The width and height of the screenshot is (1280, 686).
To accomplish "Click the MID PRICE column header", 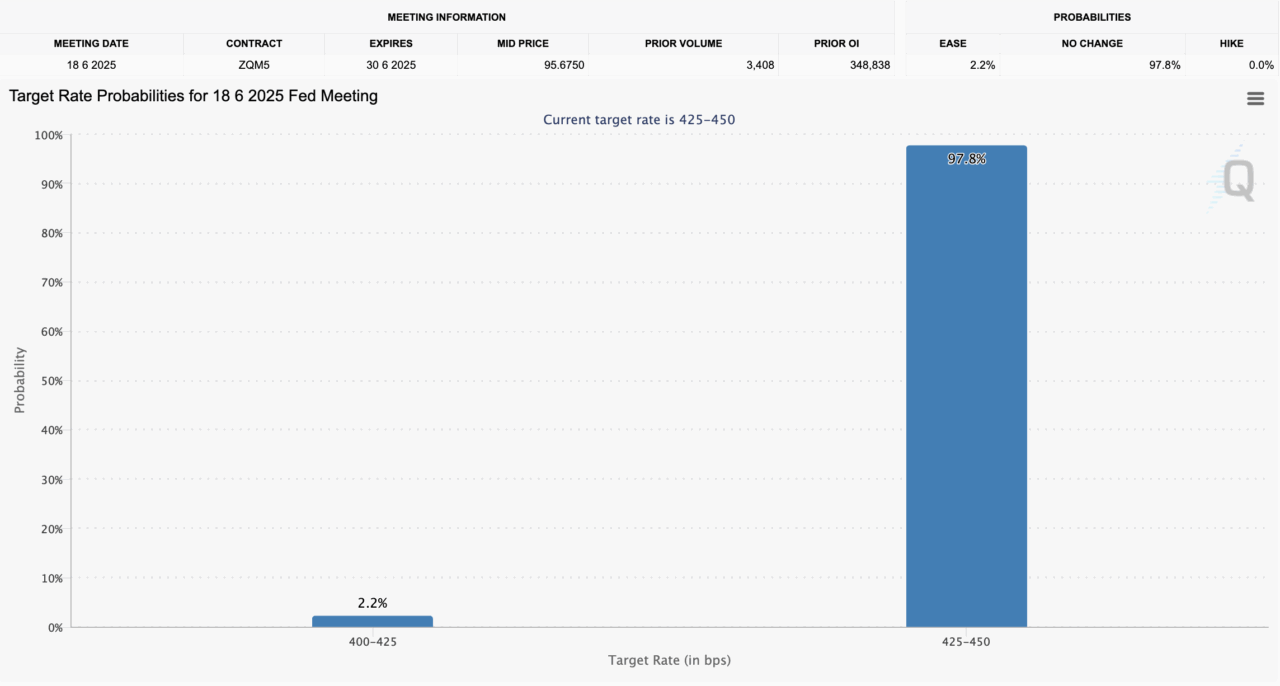I will (523, 43).
